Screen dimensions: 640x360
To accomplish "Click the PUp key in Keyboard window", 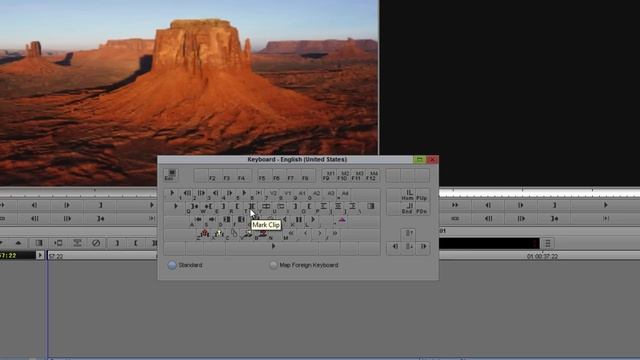I will (x=422, y=195).
